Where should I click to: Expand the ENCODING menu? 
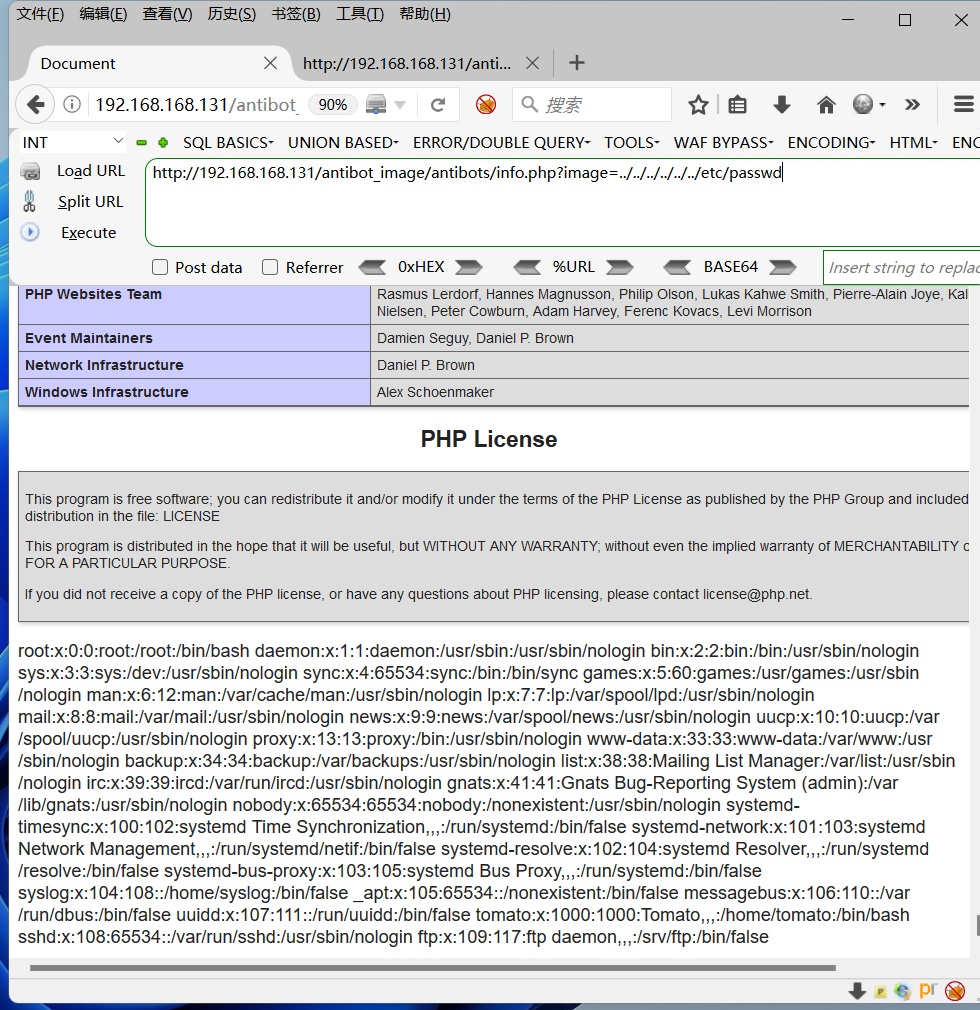coord(831,142)
